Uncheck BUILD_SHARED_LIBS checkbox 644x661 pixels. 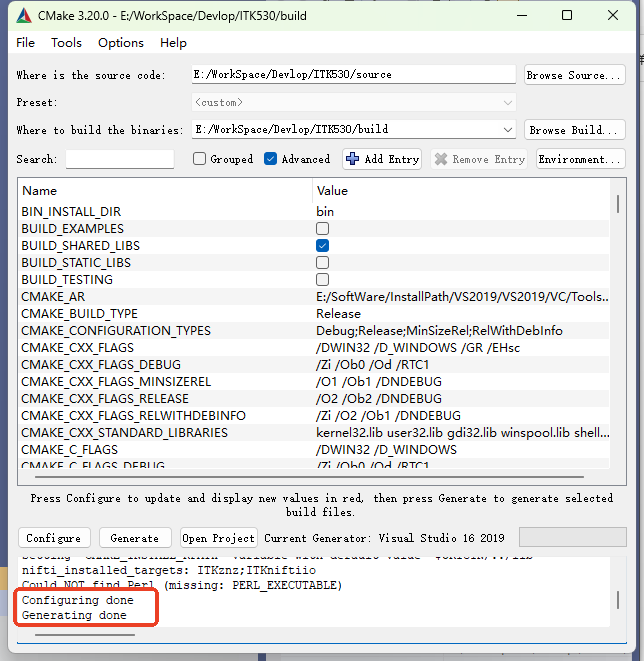(322, 245)
